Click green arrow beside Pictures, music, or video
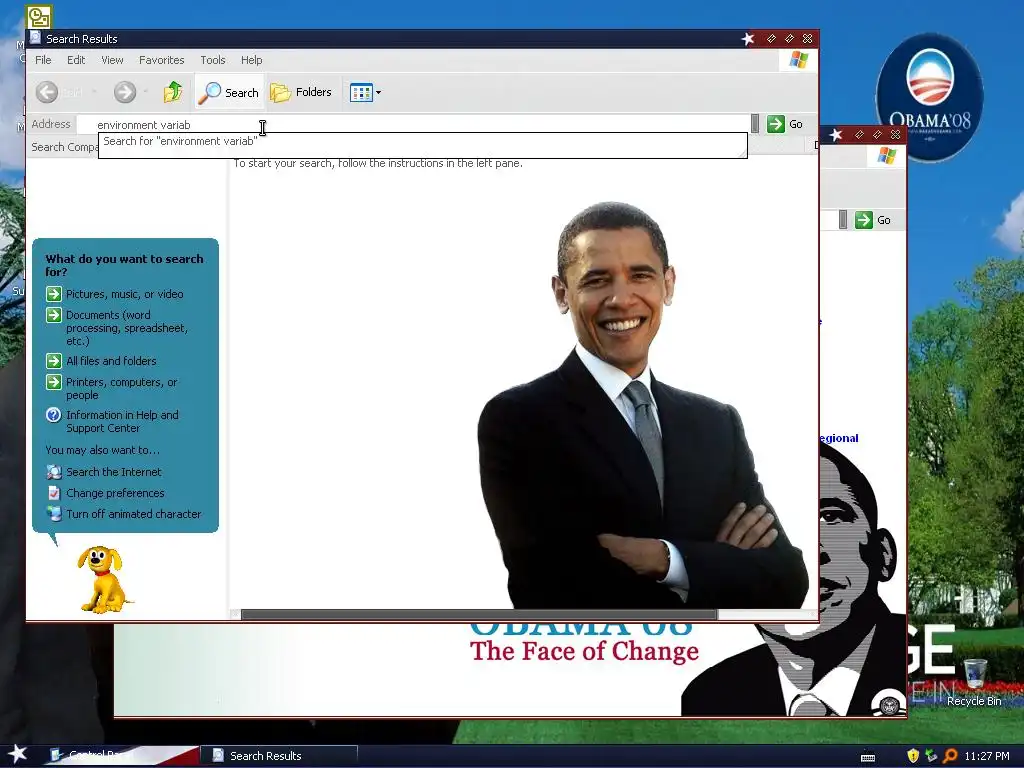 [54, 294]
